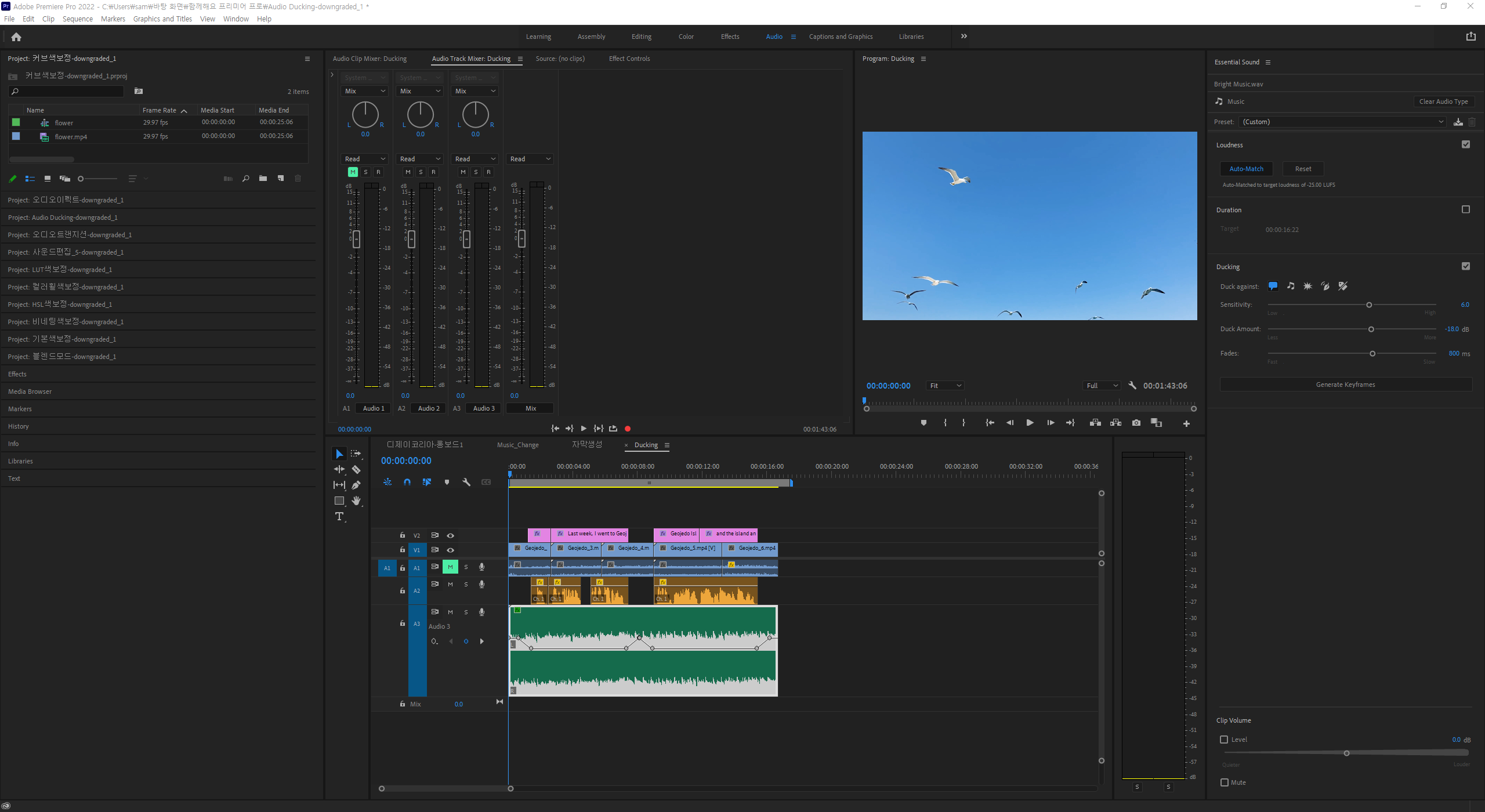Select the Pen tool in timeline tools

pyautogui.click(x=356, y=485)
